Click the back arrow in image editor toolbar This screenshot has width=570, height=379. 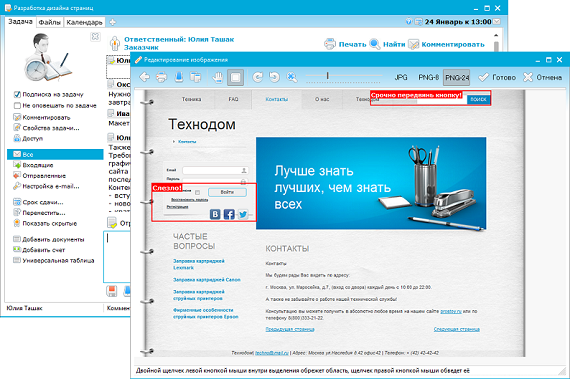pos(145,77)
